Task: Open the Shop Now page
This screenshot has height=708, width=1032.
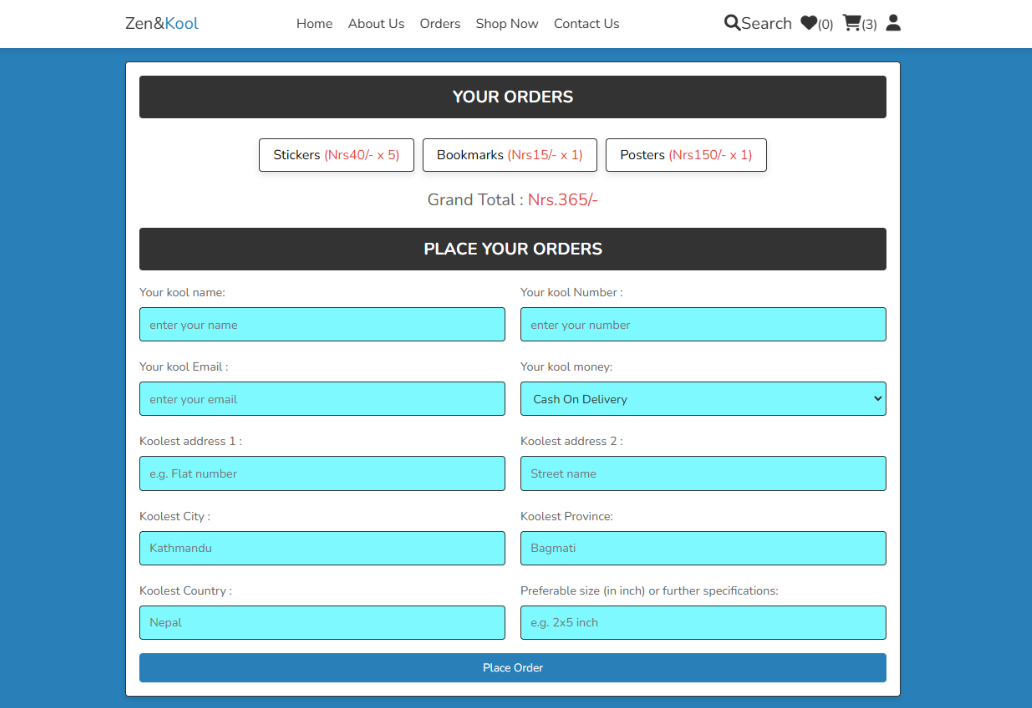Action: point(507,24)
